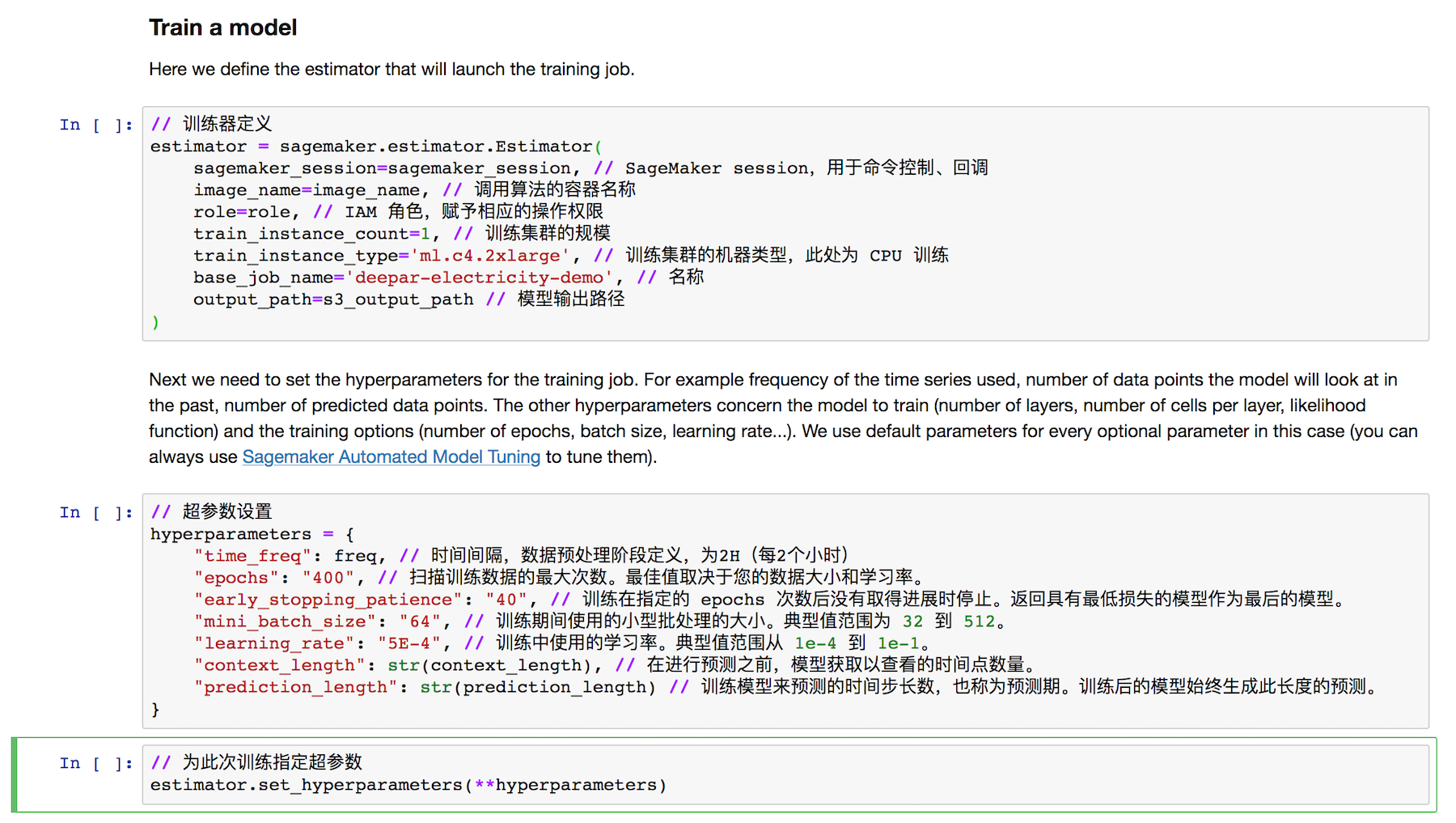
Task: Click the "time_freq" hyperparameter key
Action: [x=252, y=556]
